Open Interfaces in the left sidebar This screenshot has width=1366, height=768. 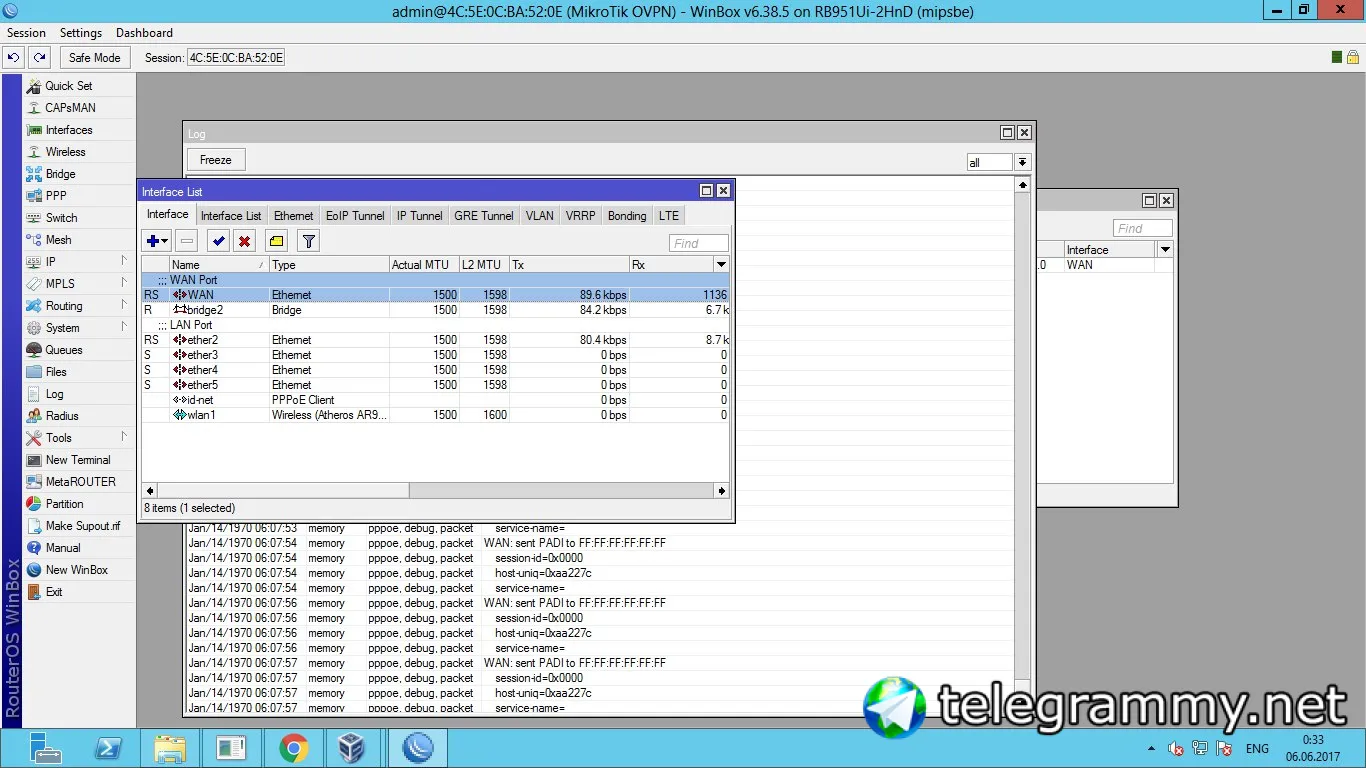tap(68, 130)
